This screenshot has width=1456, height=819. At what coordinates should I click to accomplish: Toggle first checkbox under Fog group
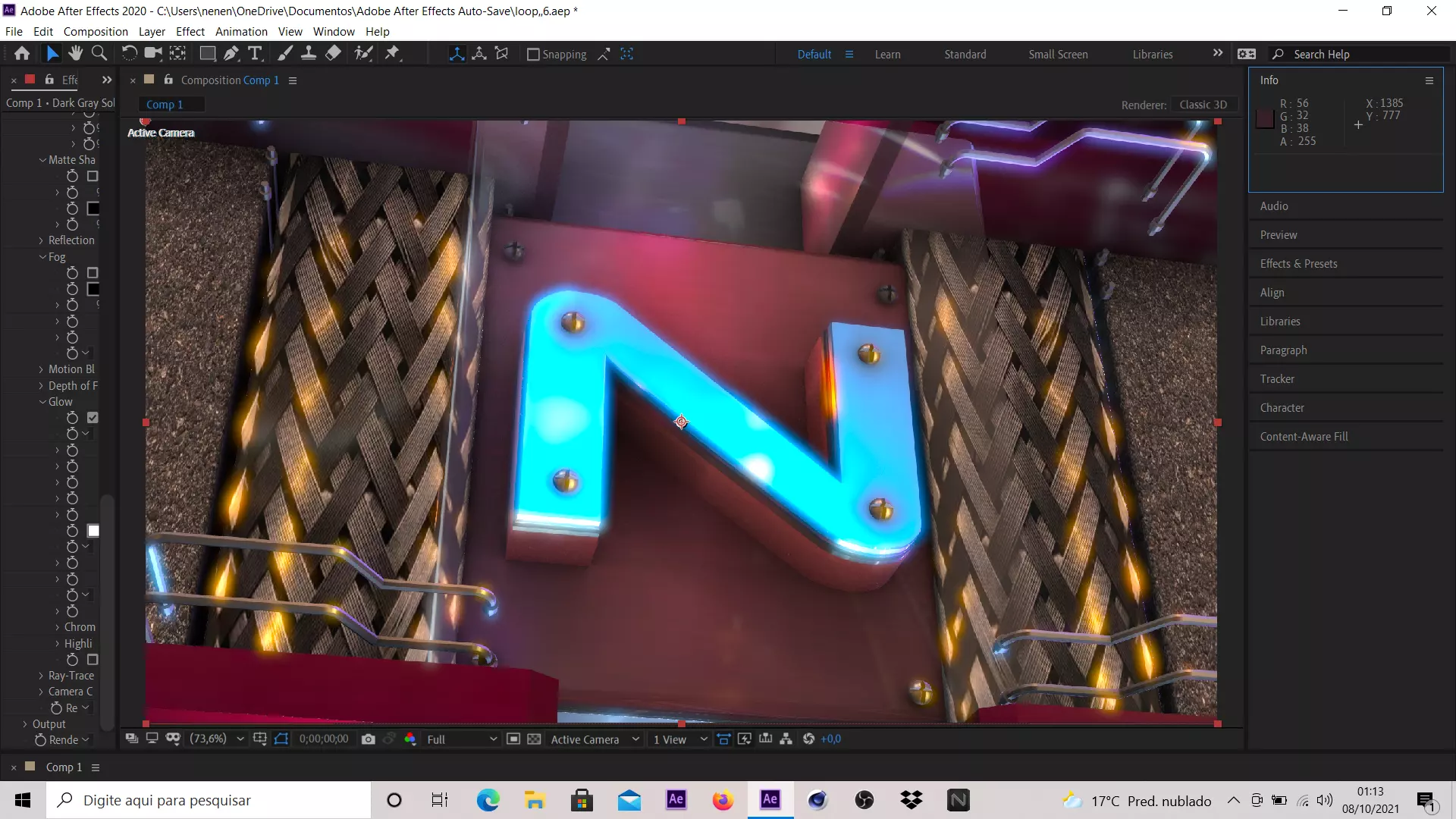coord(93,272)
